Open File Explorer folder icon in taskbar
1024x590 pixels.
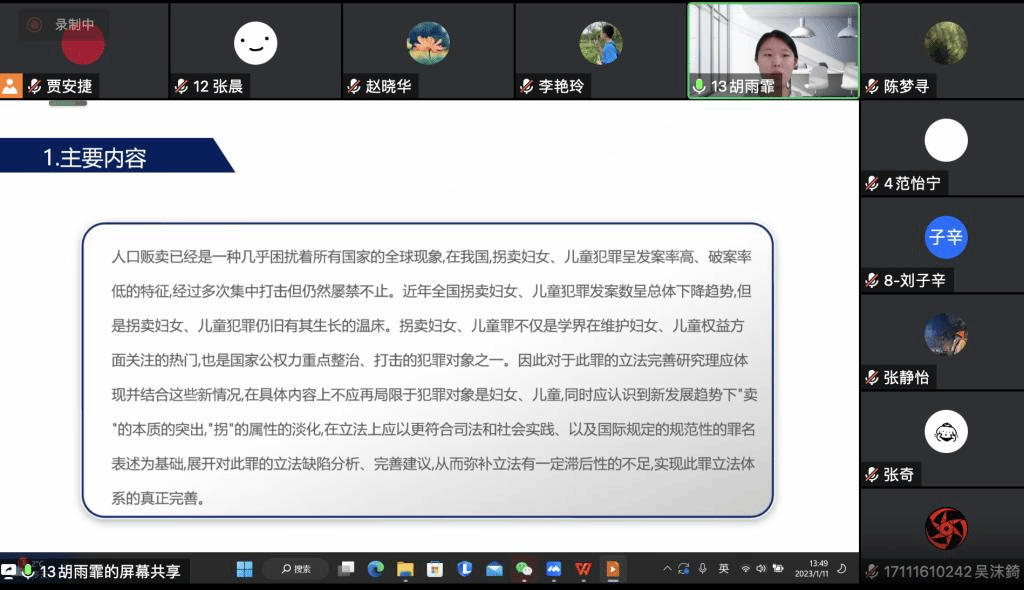405,569
